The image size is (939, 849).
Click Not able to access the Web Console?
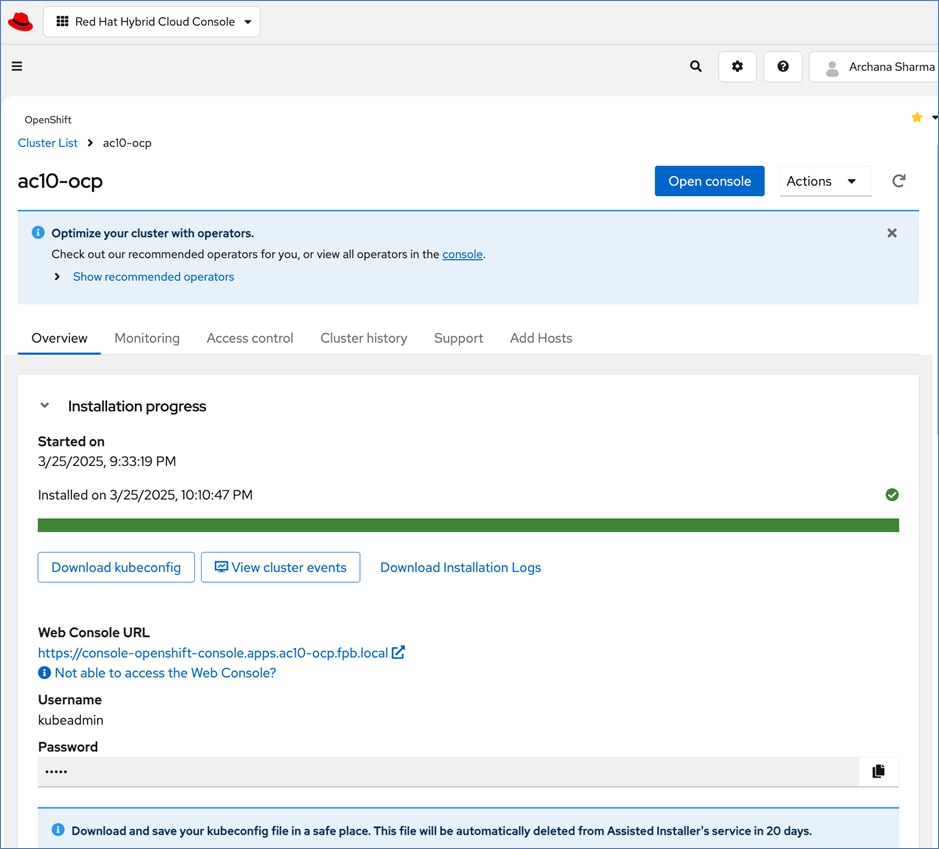pos(165,673)
